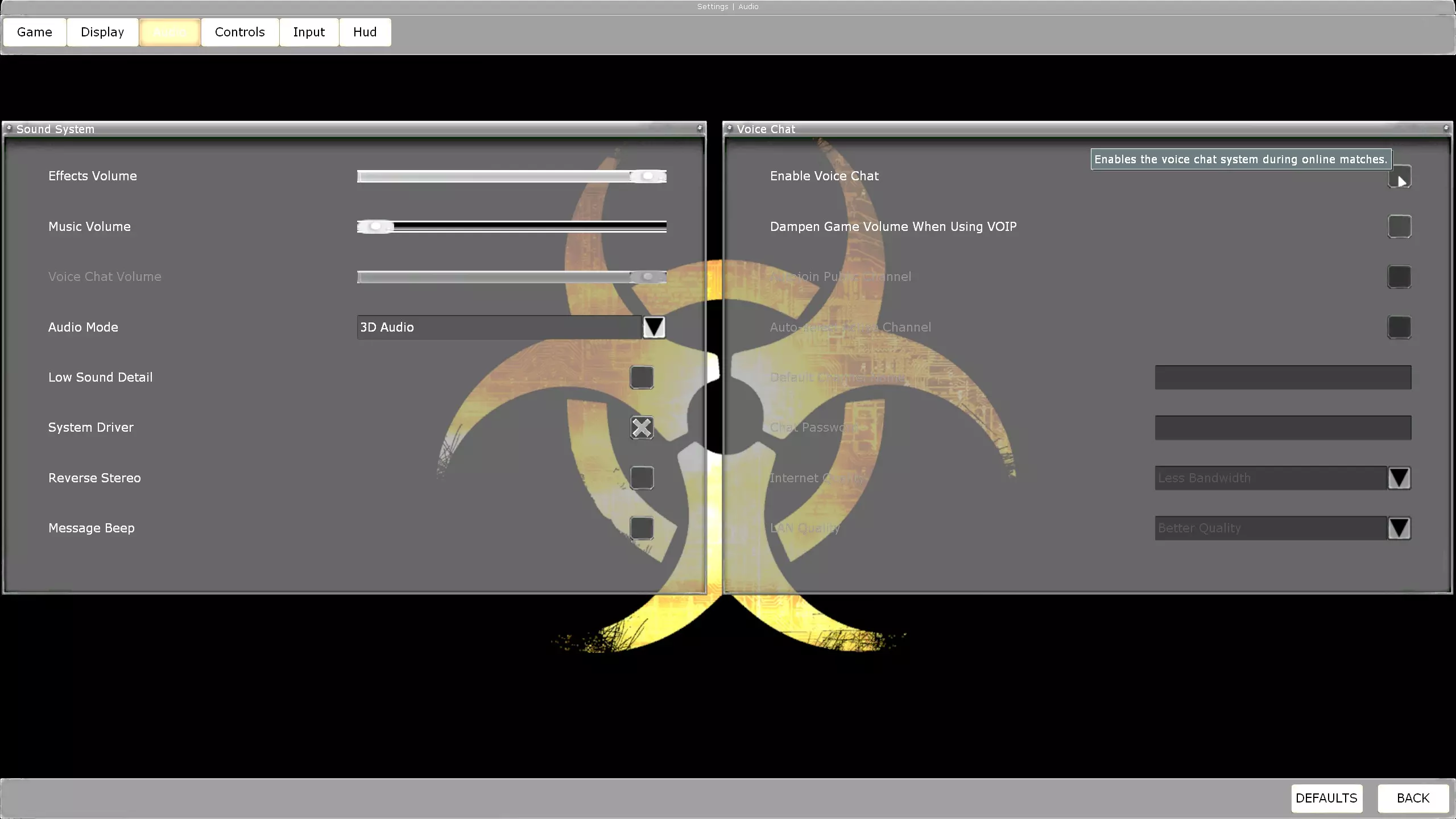This screenshot has height=819, width=1456.
Task: Click the Voice Chat panel right corner icon
Action: point(1446,129)
